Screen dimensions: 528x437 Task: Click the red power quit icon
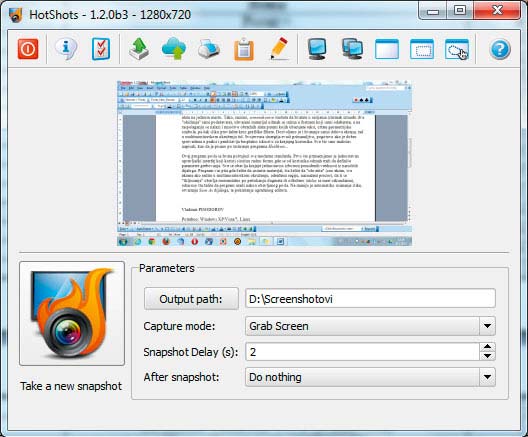click(28, 49)
